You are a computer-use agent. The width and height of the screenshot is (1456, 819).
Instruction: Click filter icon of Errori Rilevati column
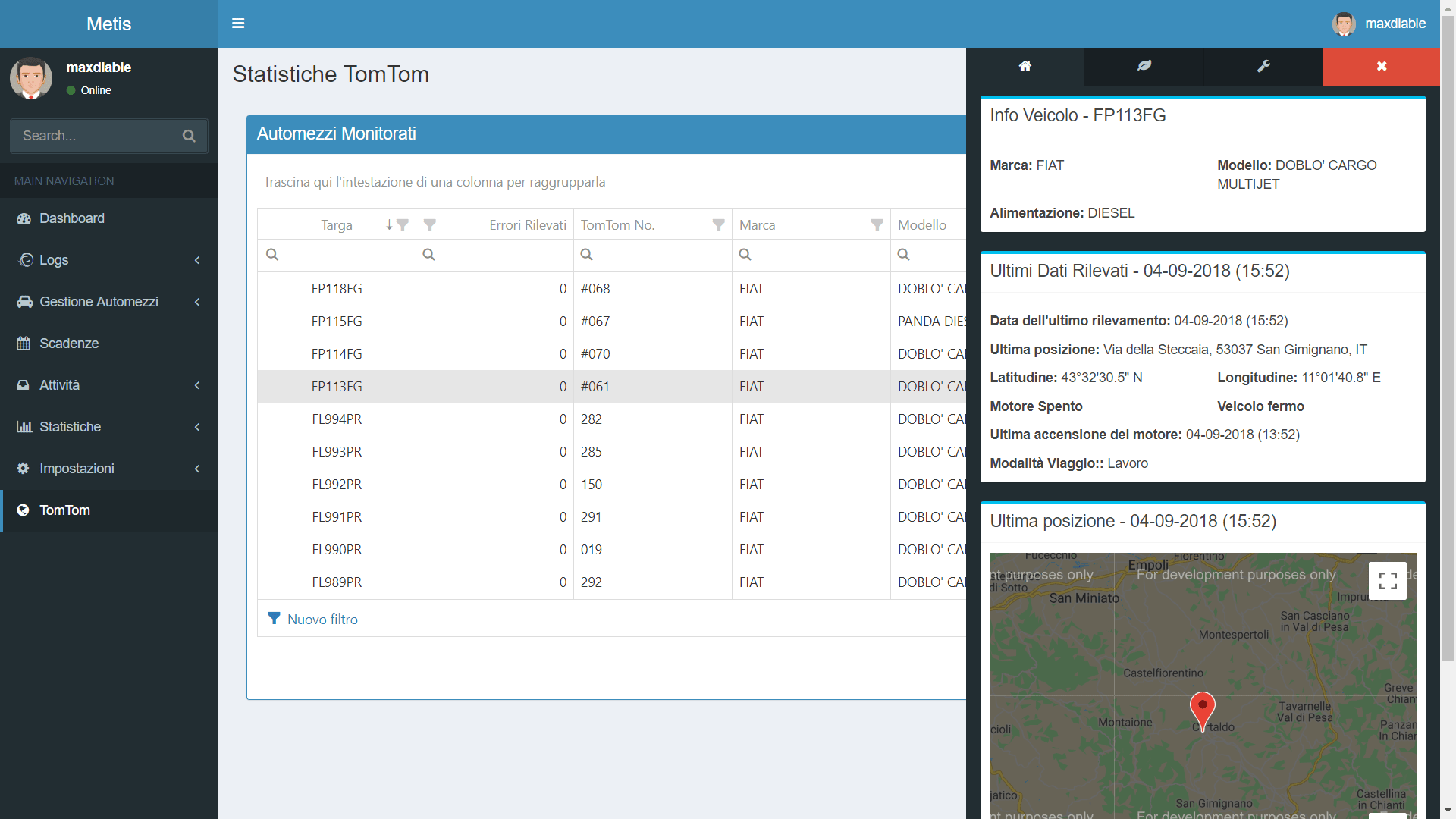tap(430, 225)
